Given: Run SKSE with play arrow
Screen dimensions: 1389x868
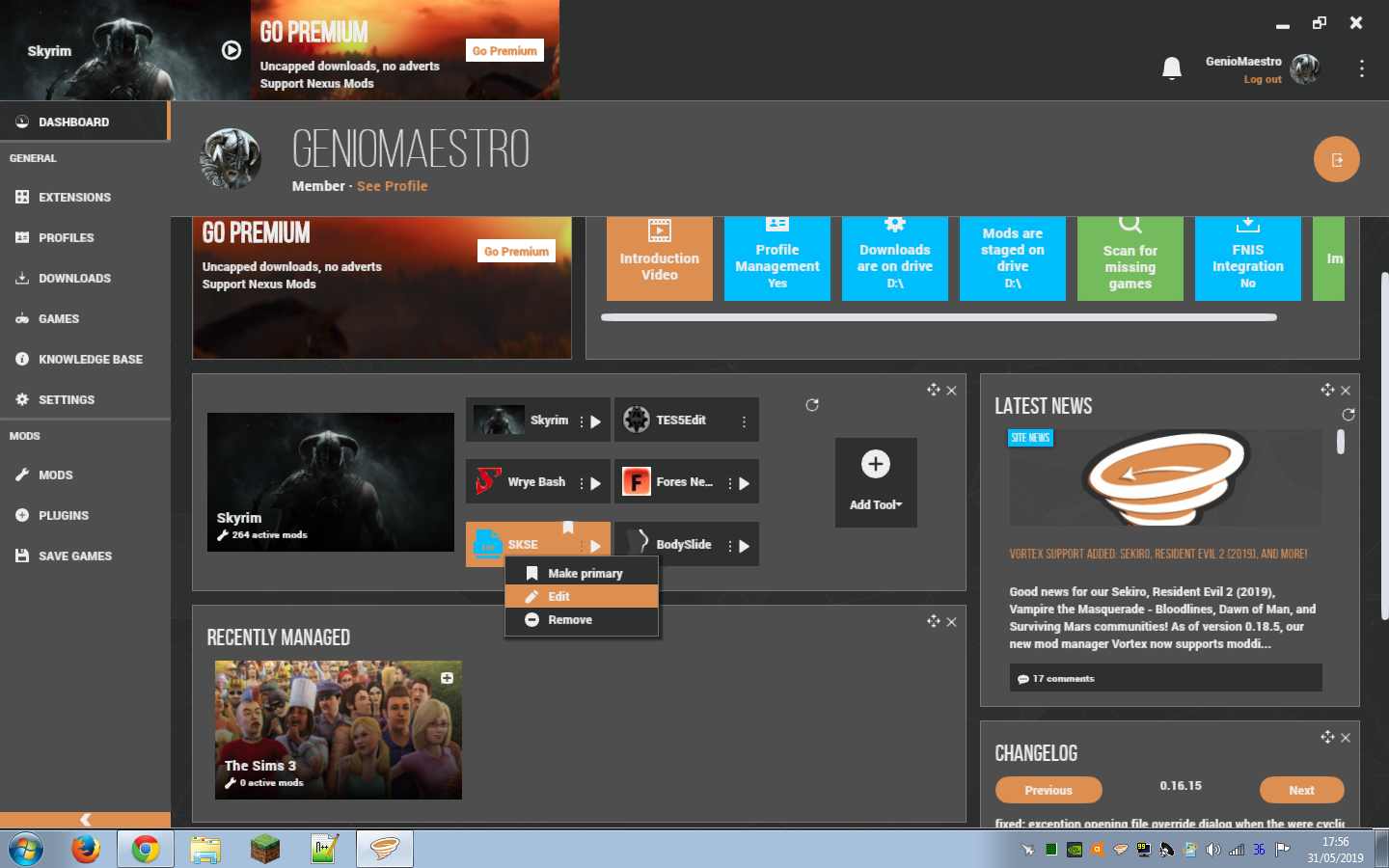Looking at the screenshot, I should 596,546.
